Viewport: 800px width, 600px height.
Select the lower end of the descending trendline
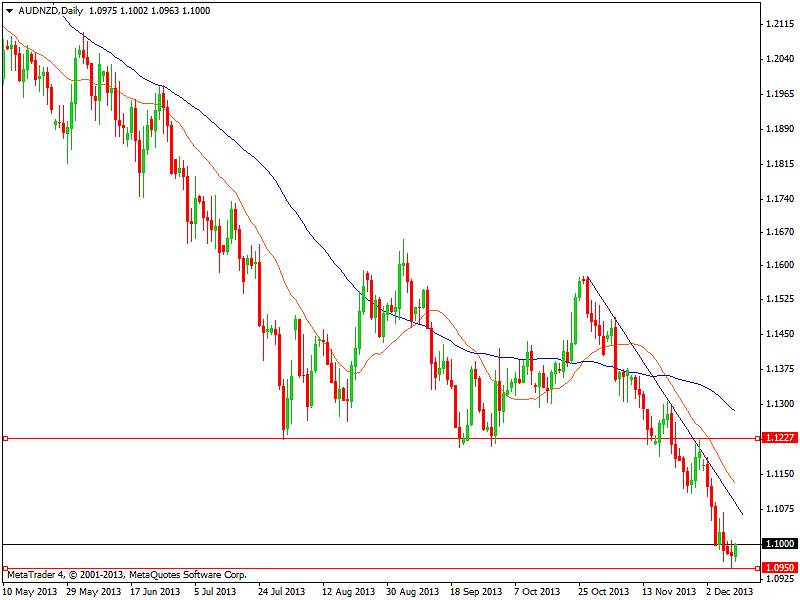(742, 514)
